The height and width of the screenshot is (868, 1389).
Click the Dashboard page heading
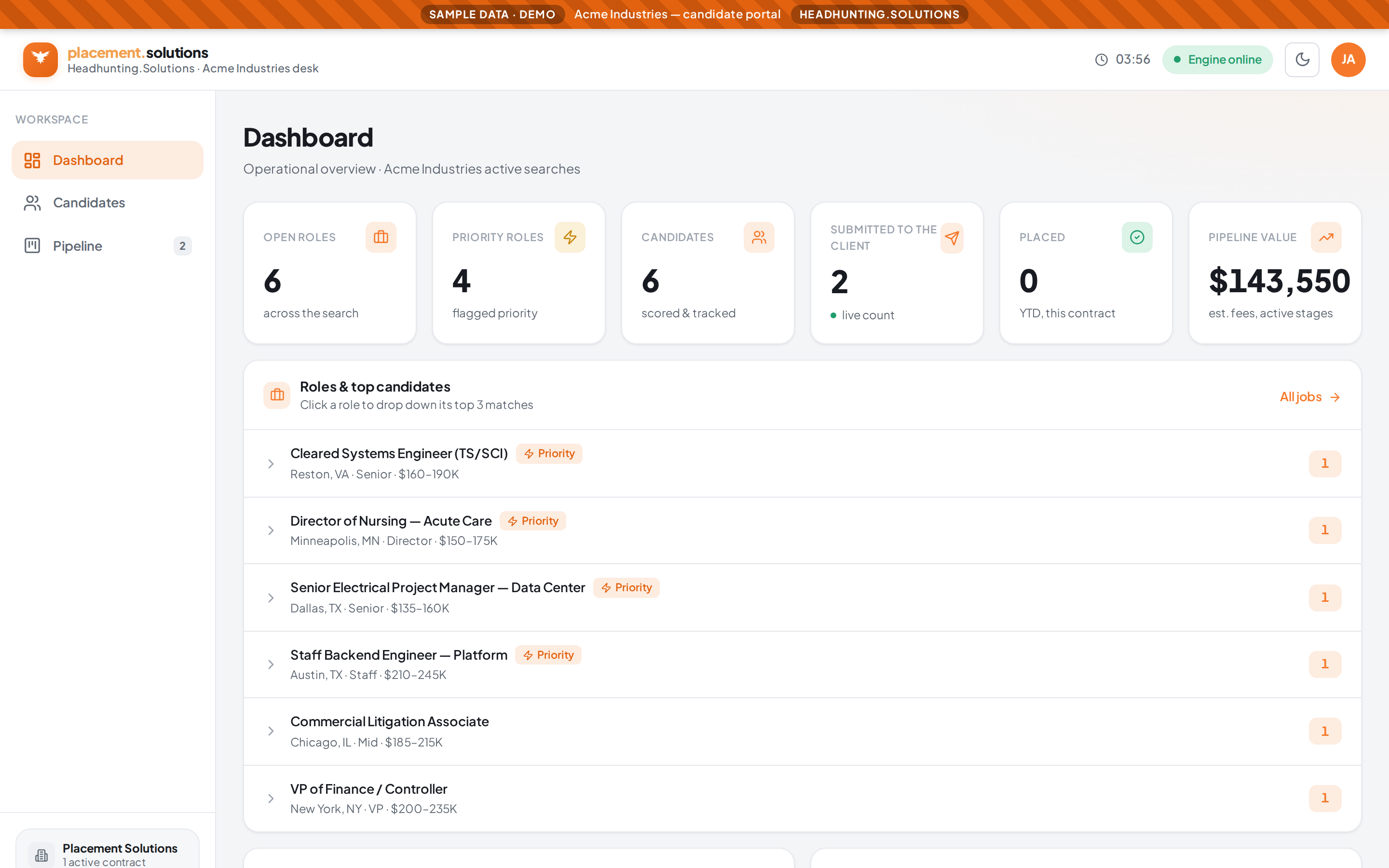(308, 138)
